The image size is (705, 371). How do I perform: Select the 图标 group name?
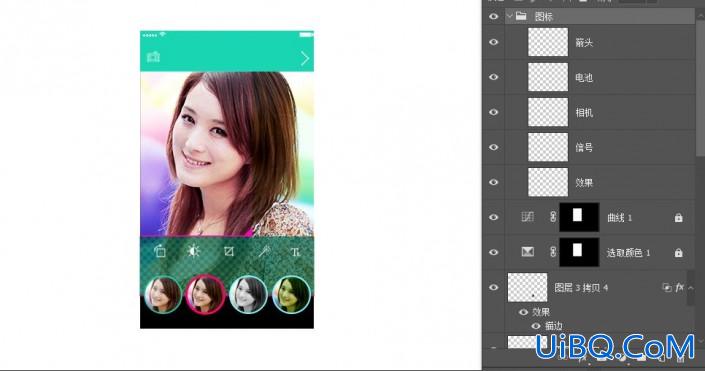[544, 17]
